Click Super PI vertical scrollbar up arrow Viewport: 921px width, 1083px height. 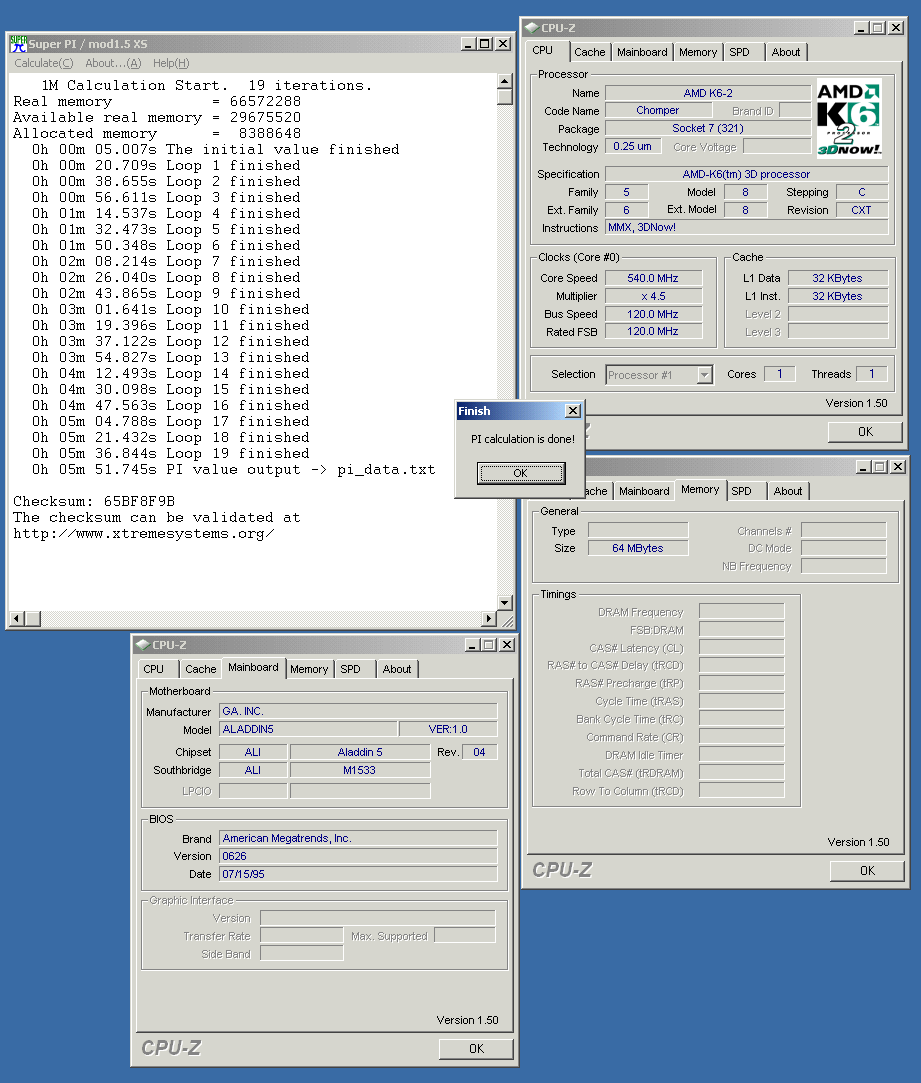504,81
